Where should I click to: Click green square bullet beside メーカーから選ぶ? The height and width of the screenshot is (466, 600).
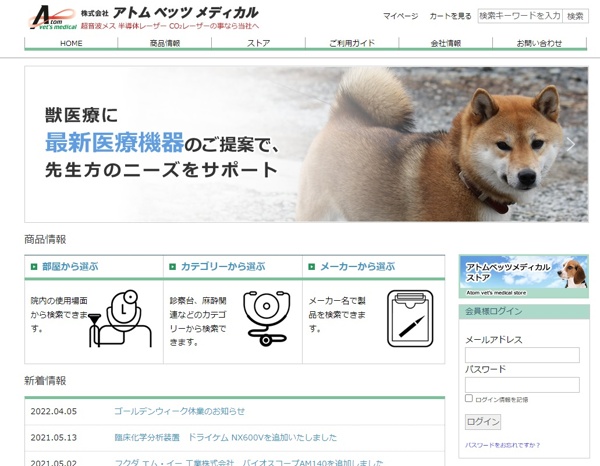click(311, 267)
